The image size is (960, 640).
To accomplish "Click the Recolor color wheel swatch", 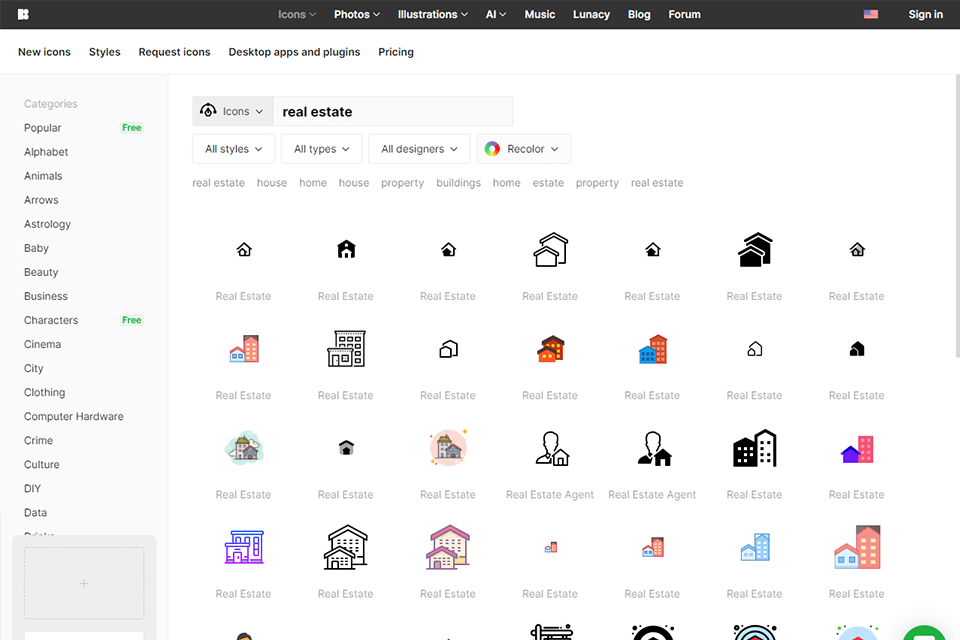I will 492,149.
